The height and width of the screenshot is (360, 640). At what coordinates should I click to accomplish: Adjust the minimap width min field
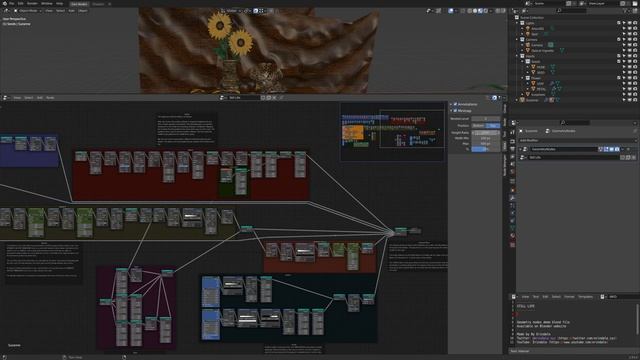(x=486, y=138)
